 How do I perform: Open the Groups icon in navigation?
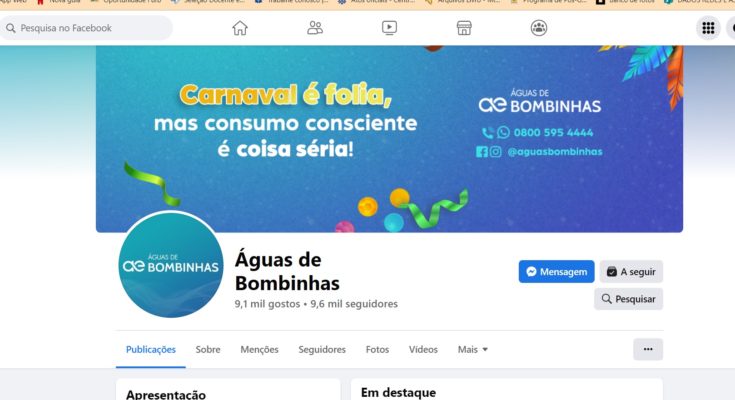tap(539, 28)
